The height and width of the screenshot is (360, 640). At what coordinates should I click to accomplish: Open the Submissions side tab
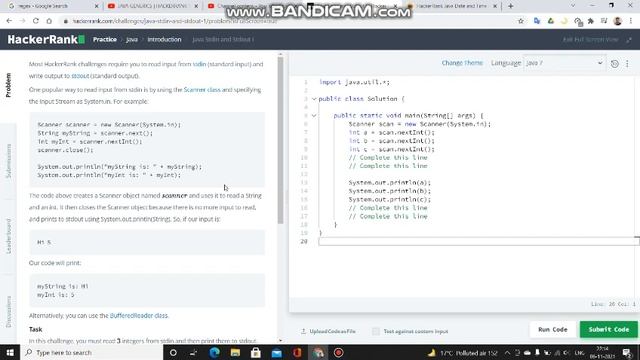[8, 161]
